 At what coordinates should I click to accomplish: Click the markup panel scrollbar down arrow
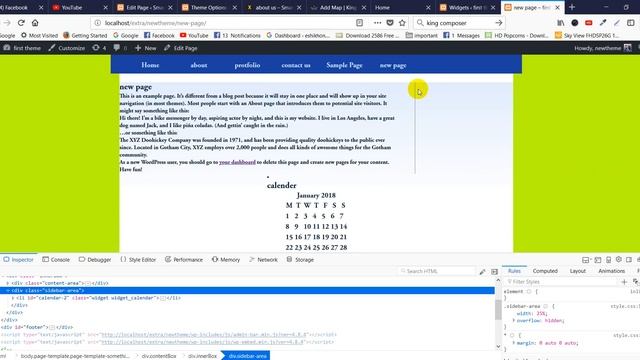click(x=498, y=347)
